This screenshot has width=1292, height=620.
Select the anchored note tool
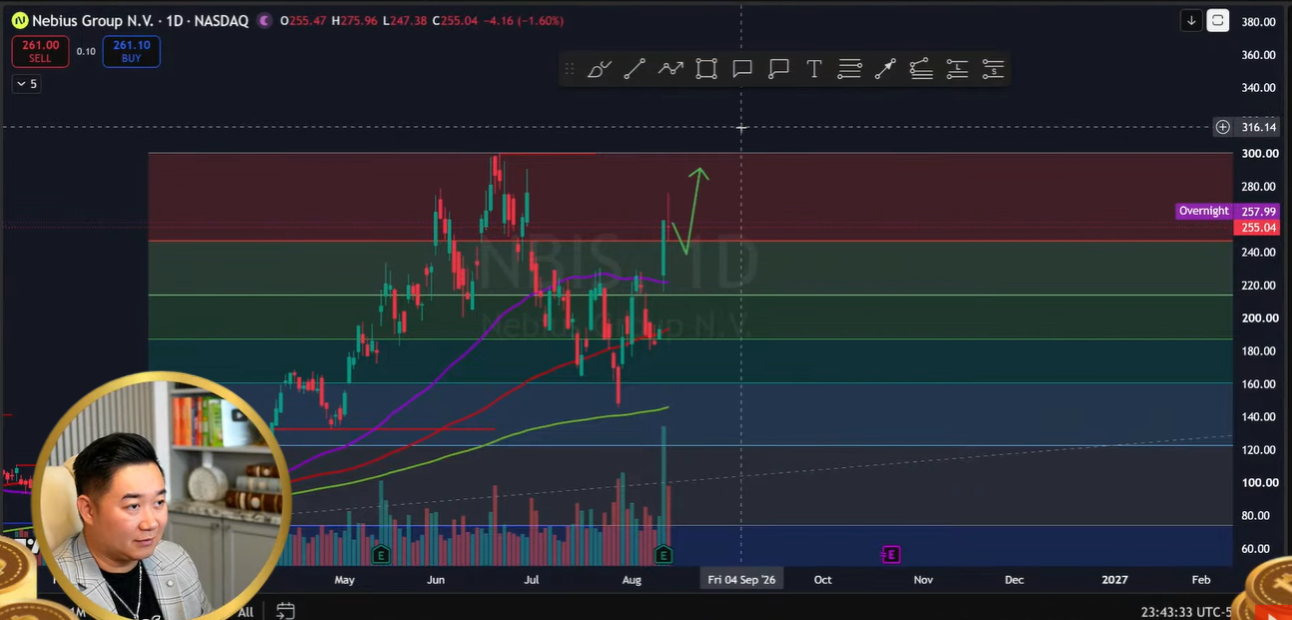point(778,69)
